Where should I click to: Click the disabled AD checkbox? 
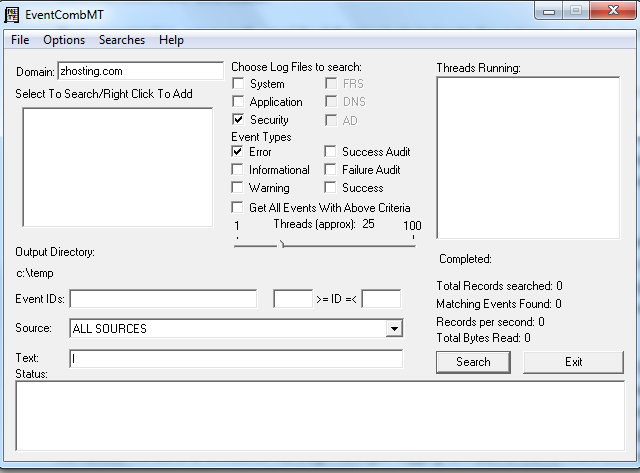pos(331,120)
